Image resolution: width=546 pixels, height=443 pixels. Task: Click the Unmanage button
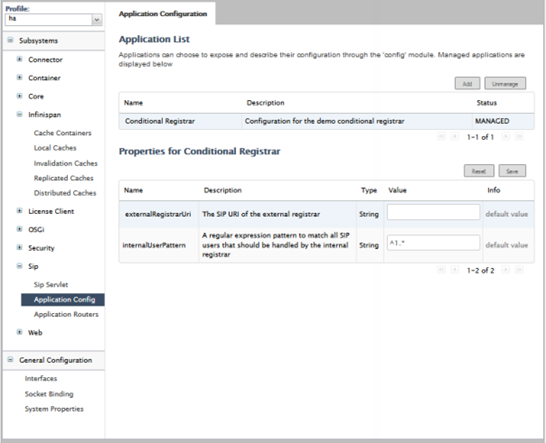505,84
